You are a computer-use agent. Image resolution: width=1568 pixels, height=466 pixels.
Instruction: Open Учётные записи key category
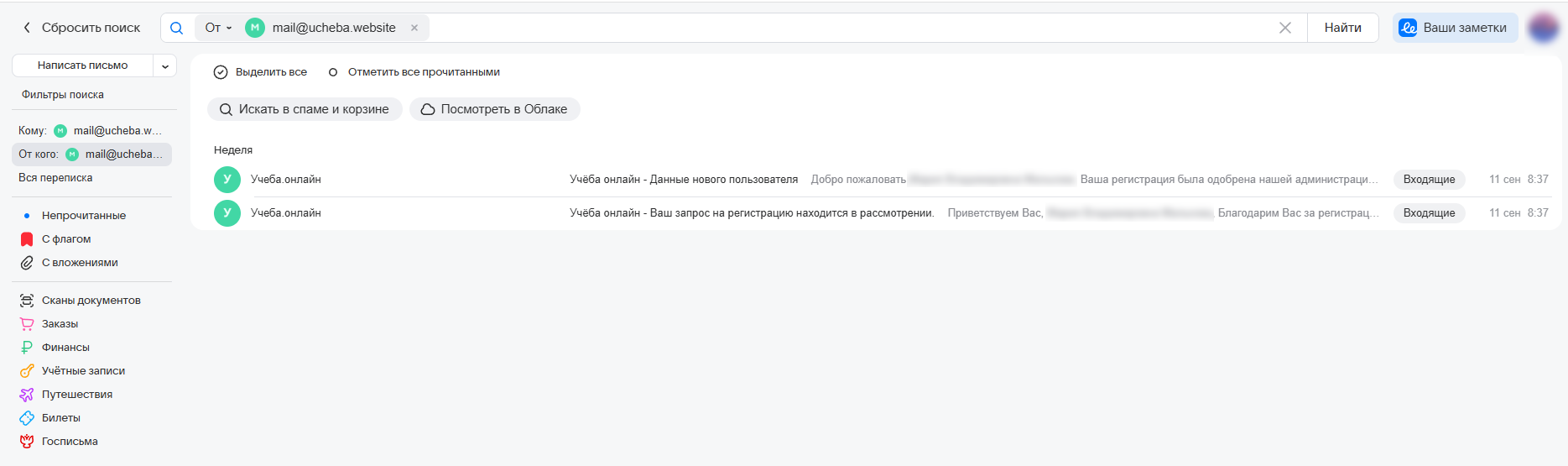pyautogui.click(x=27, y=371)
